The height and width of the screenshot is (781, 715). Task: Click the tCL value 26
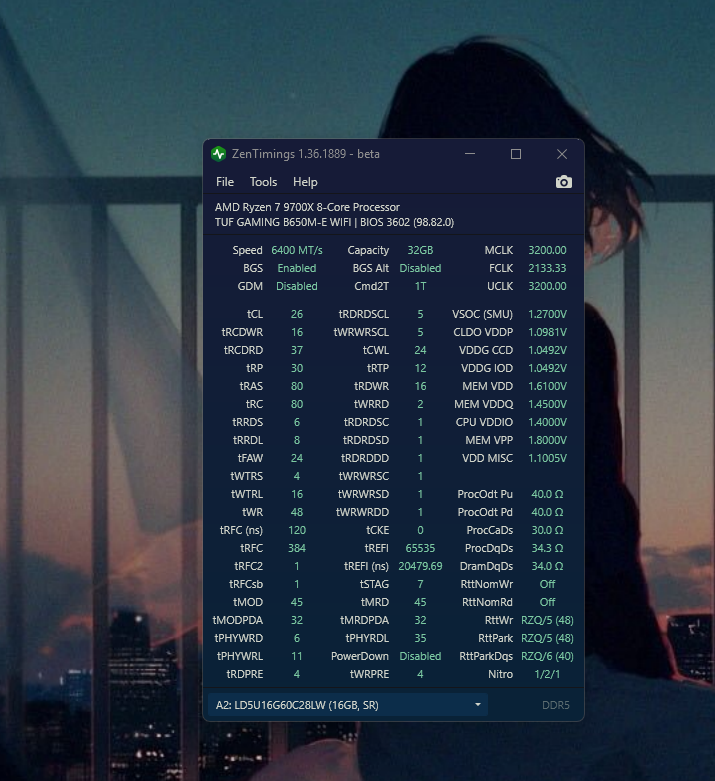coord(296,314)
